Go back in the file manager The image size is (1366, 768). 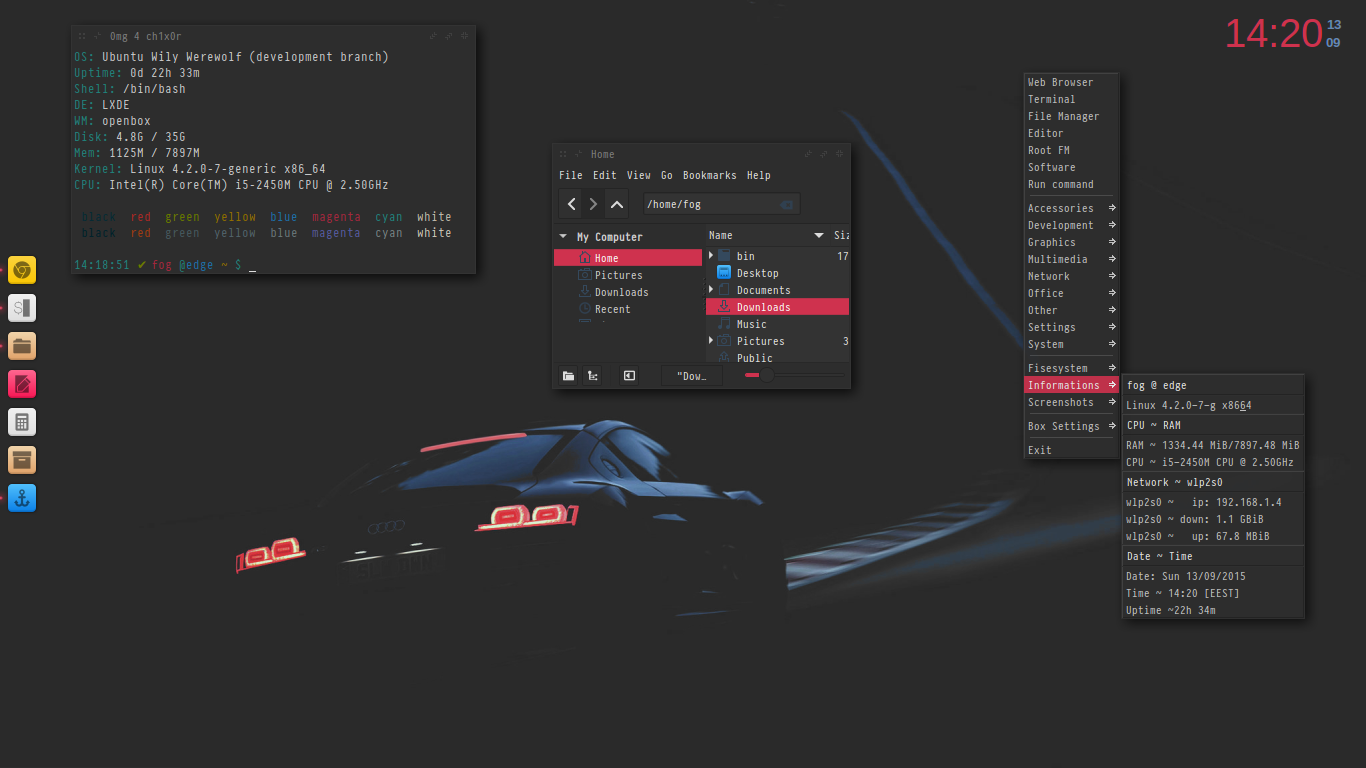click(571, 204)
